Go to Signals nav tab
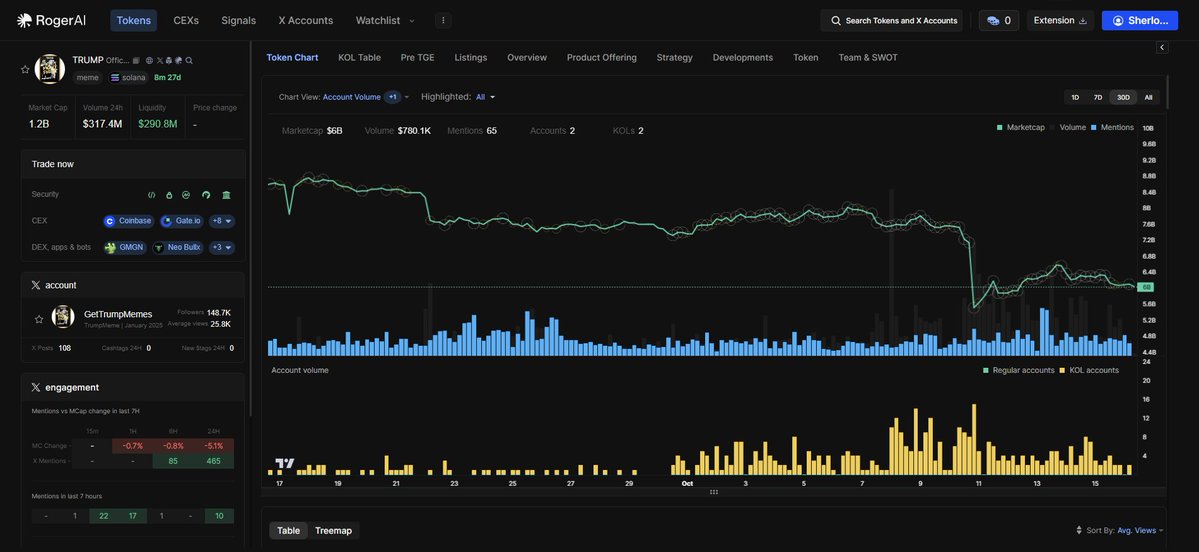Image resolution: width=1199 pixels, height=552 pixels. [x=239, y=21]
